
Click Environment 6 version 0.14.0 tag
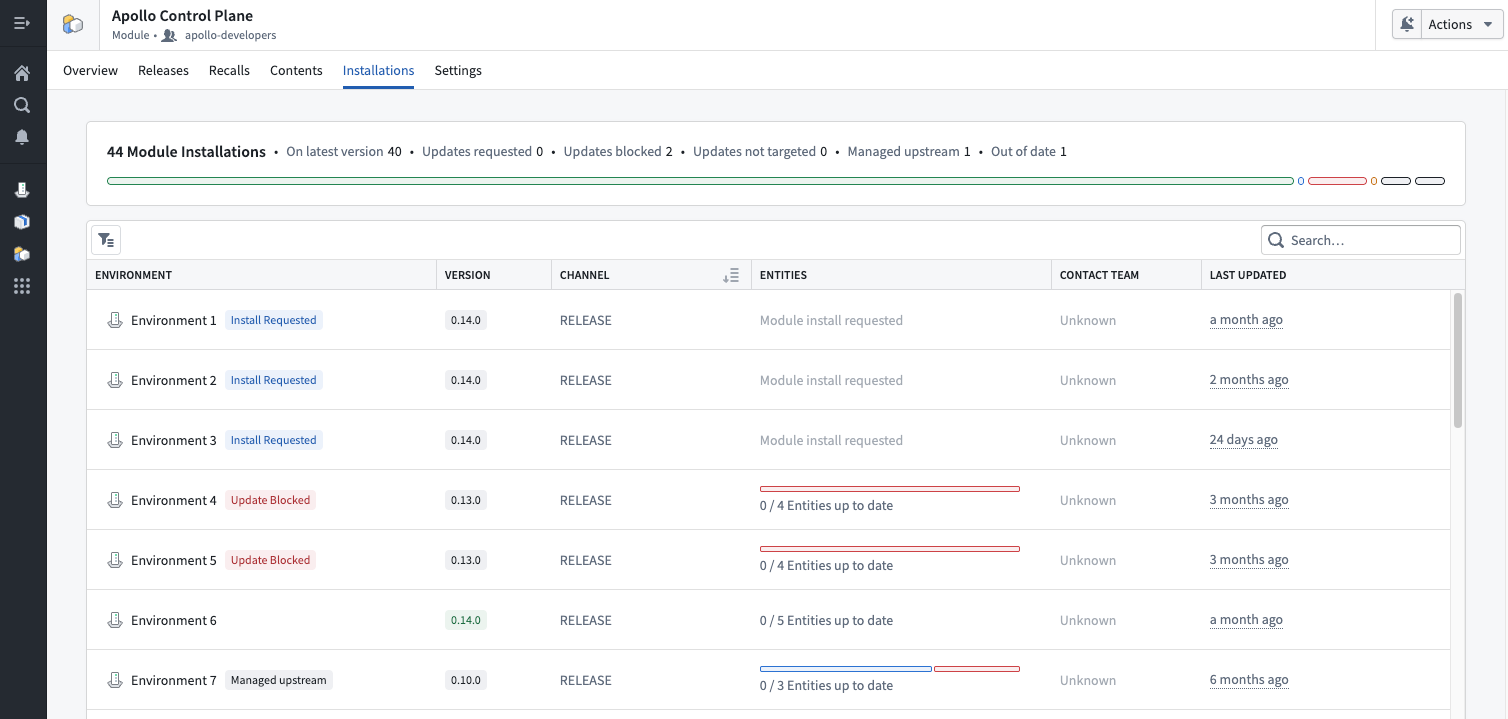click(466, 620)
